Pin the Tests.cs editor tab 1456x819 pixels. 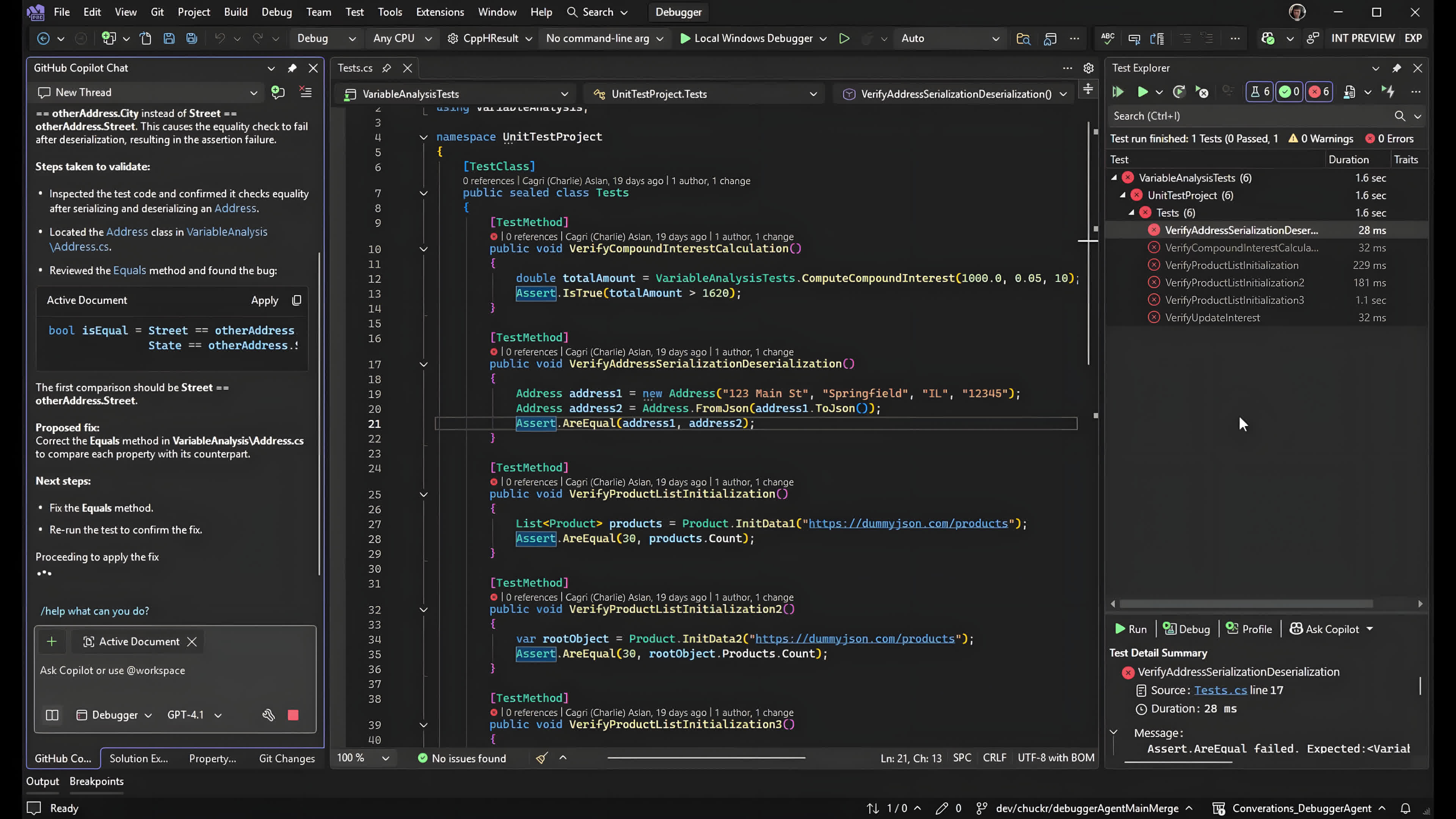coord(387,68)
